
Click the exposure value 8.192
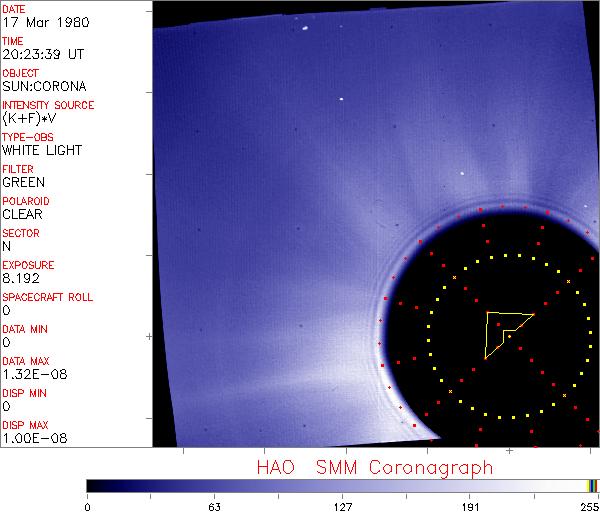tap(21, 278)
